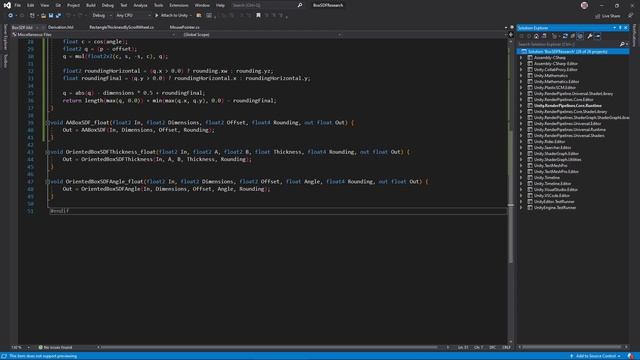Open the Git menu
This screenshot has height=360, width=640.
pyautogui.click(x=58, y=5)
